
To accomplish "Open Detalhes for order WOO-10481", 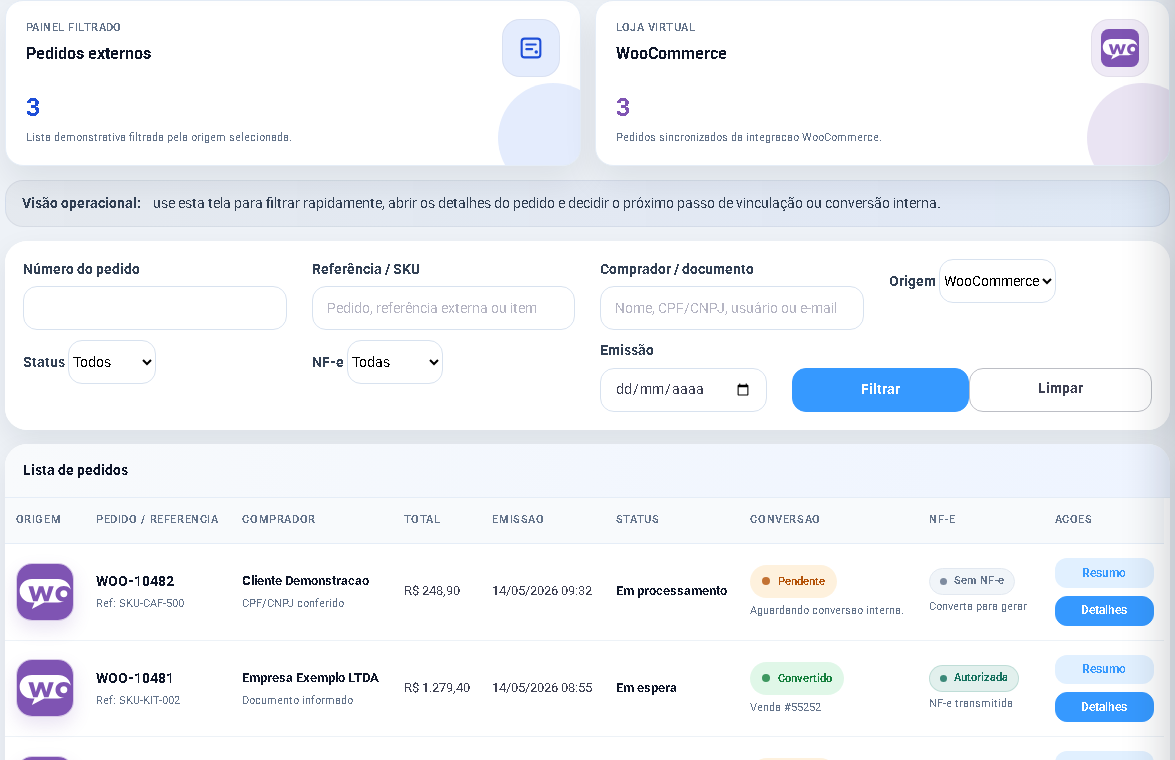I will coord(1104,707).
